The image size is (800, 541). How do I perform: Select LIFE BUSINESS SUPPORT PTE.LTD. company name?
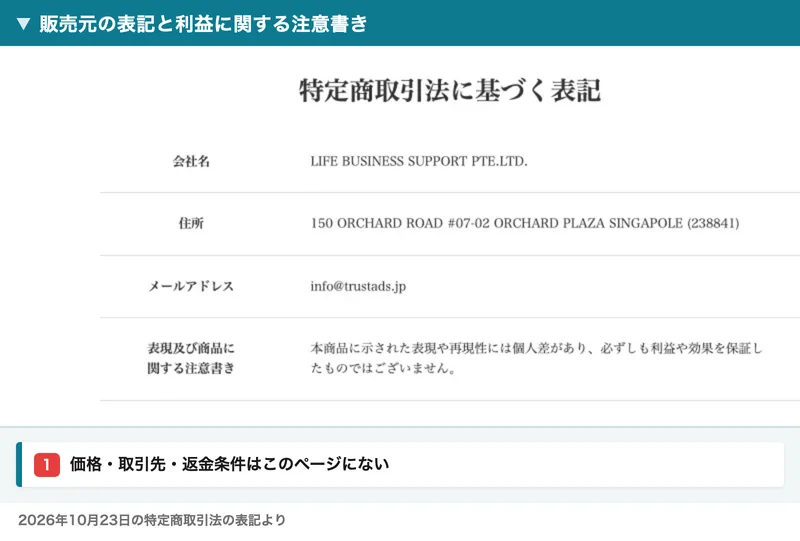[419, 161]
